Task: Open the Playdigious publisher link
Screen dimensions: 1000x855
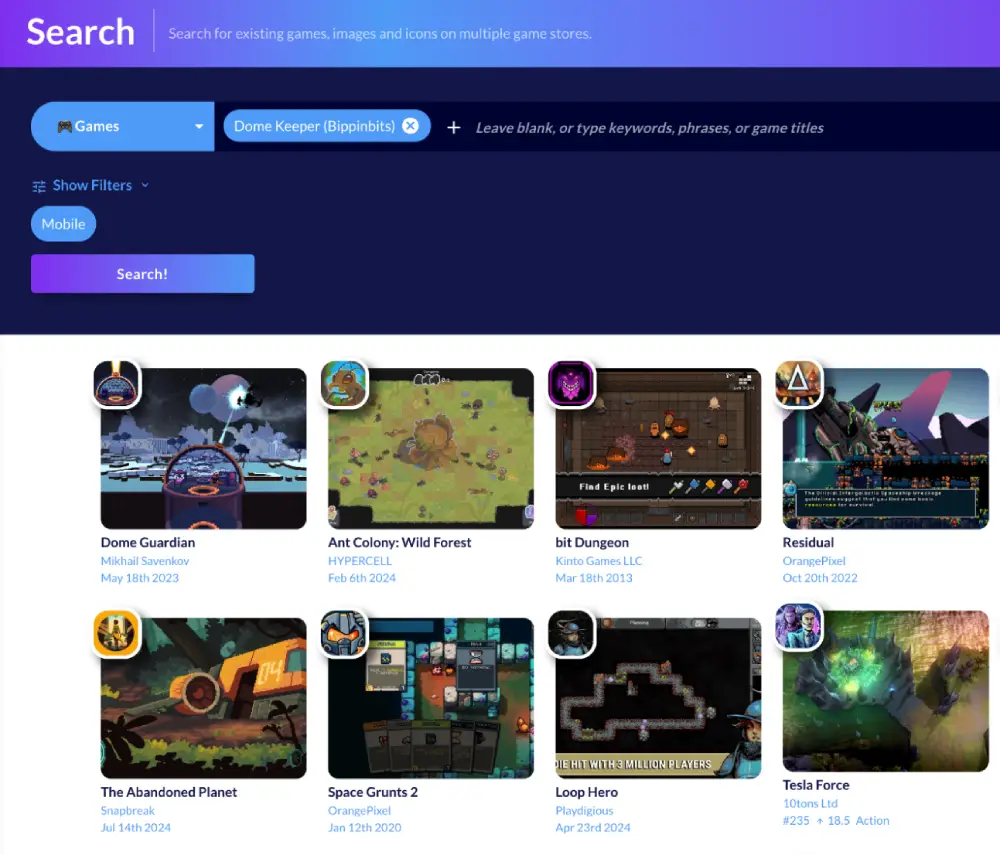Action: pos(584,811)
